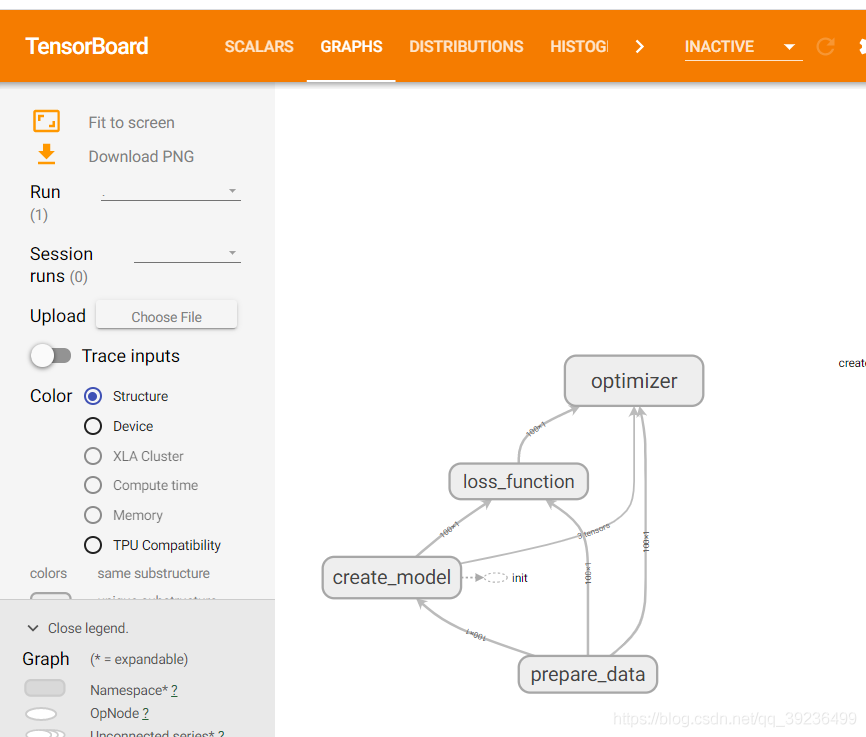The image size is (866, 737).
Task: Select the TPU Compatibility color option
Action: pyautogui.click(x=93, y=545)
